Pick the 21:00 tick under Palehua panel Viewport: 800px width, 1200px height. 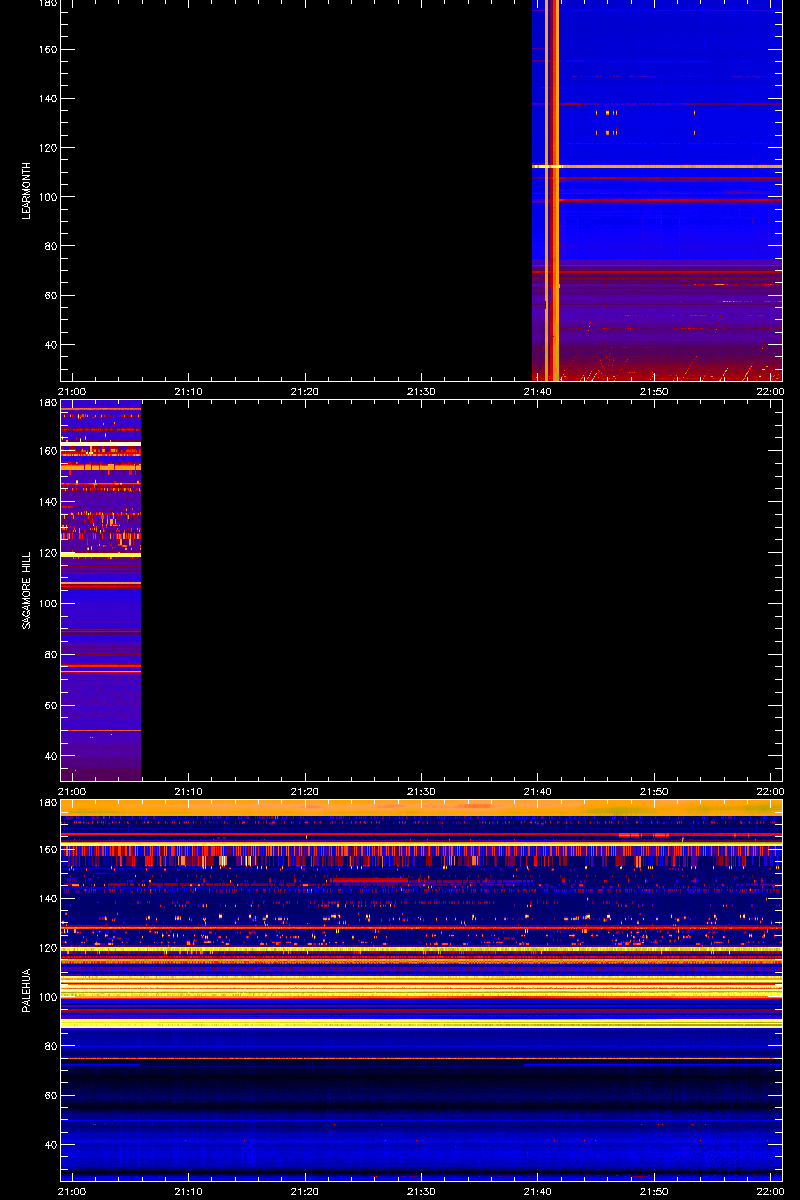(x=72, y=1191)
